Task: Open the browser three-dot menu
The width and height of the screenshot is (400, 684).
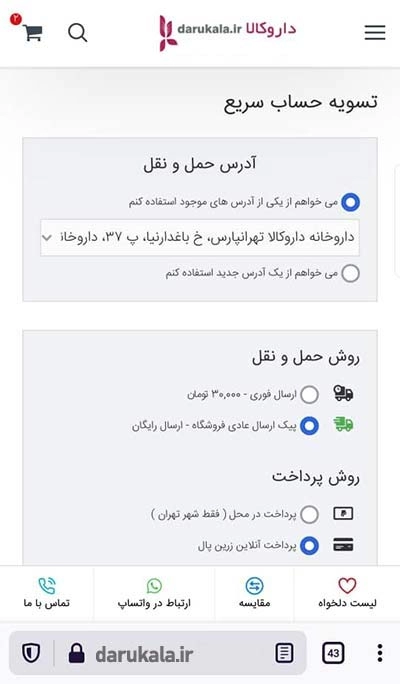Action: [379, 653]
